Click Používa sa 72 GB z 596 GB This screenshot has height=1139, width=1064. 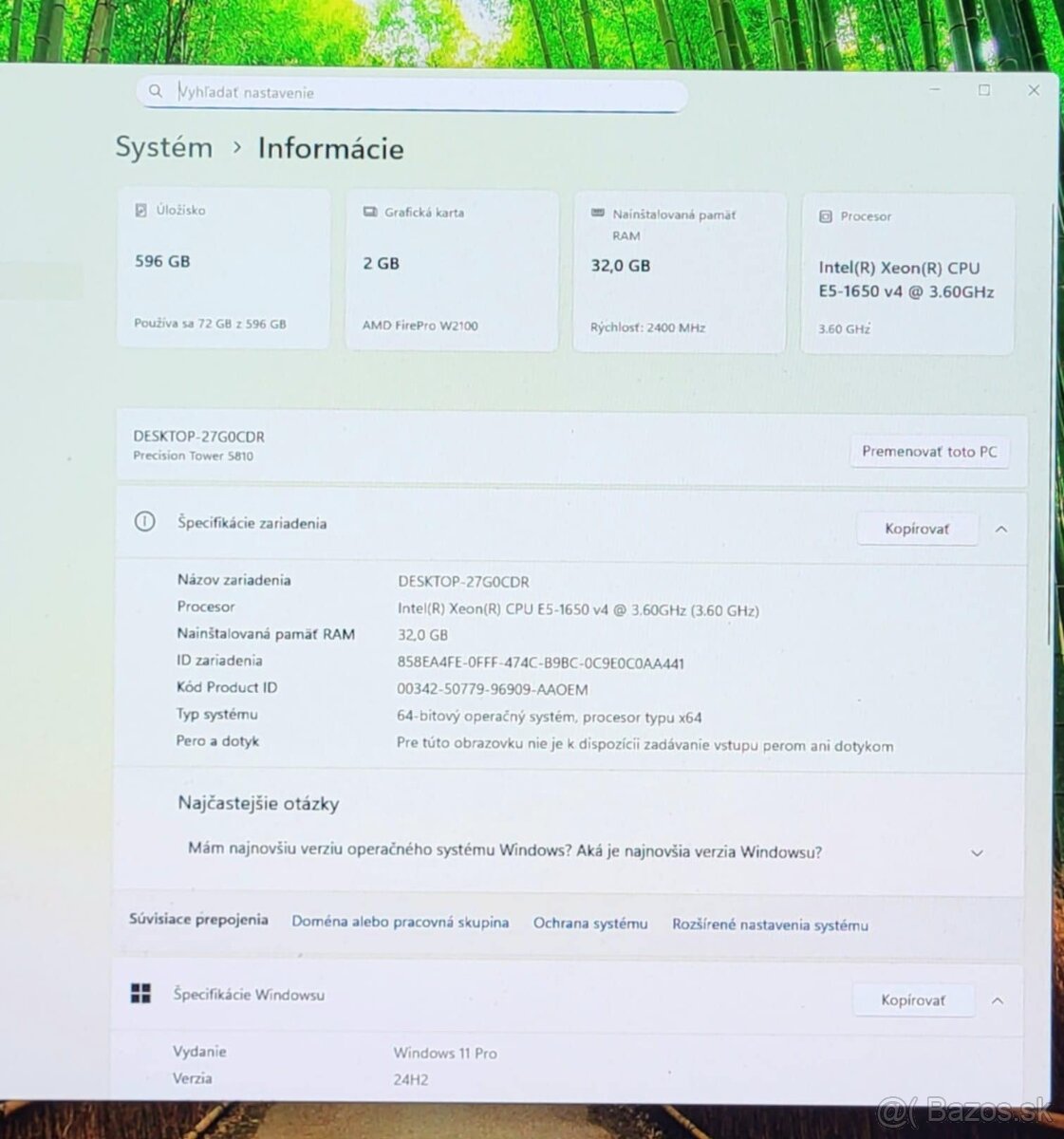[x=210, y=324]
